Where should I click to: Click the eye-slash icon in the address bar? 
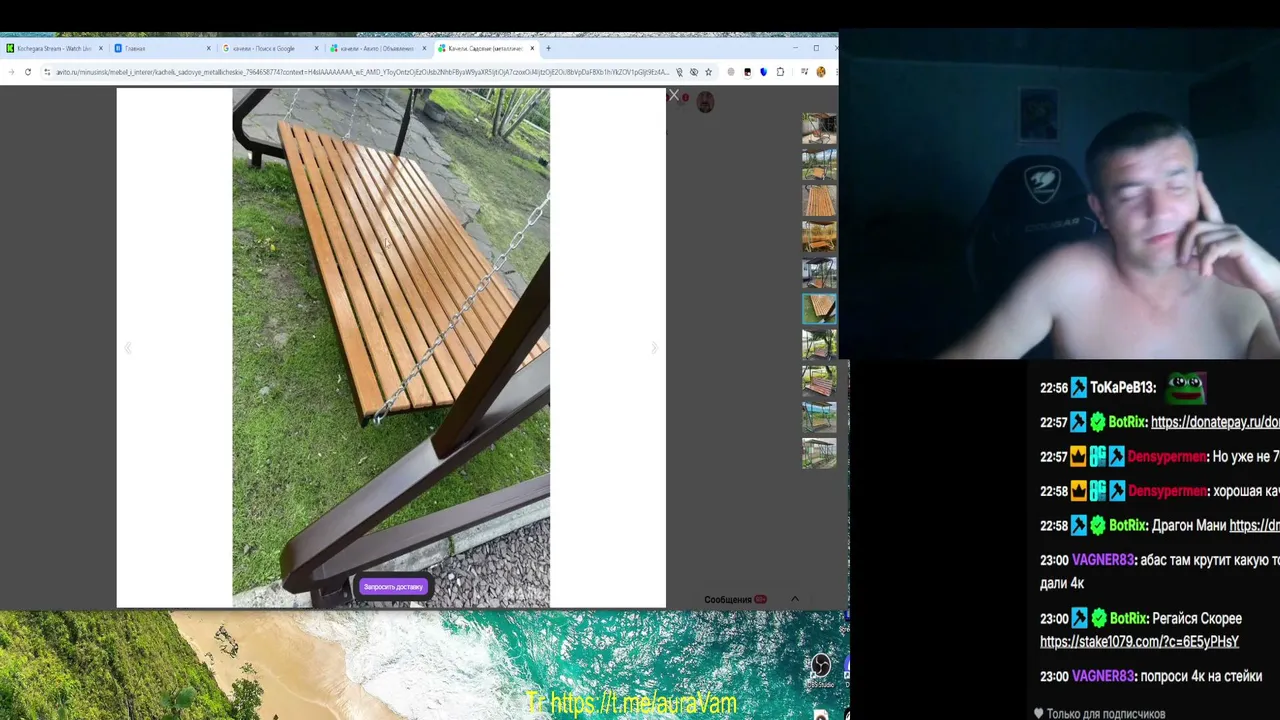click(694, 72)
